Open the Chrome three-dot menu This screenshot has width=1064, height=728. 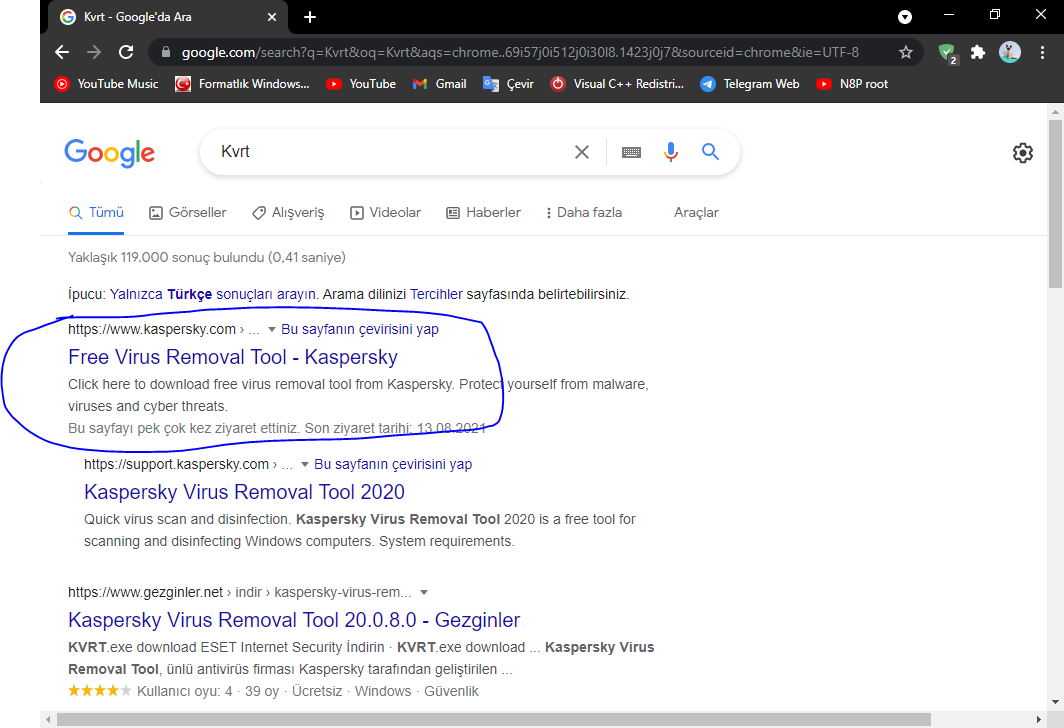click(1042, 52)
